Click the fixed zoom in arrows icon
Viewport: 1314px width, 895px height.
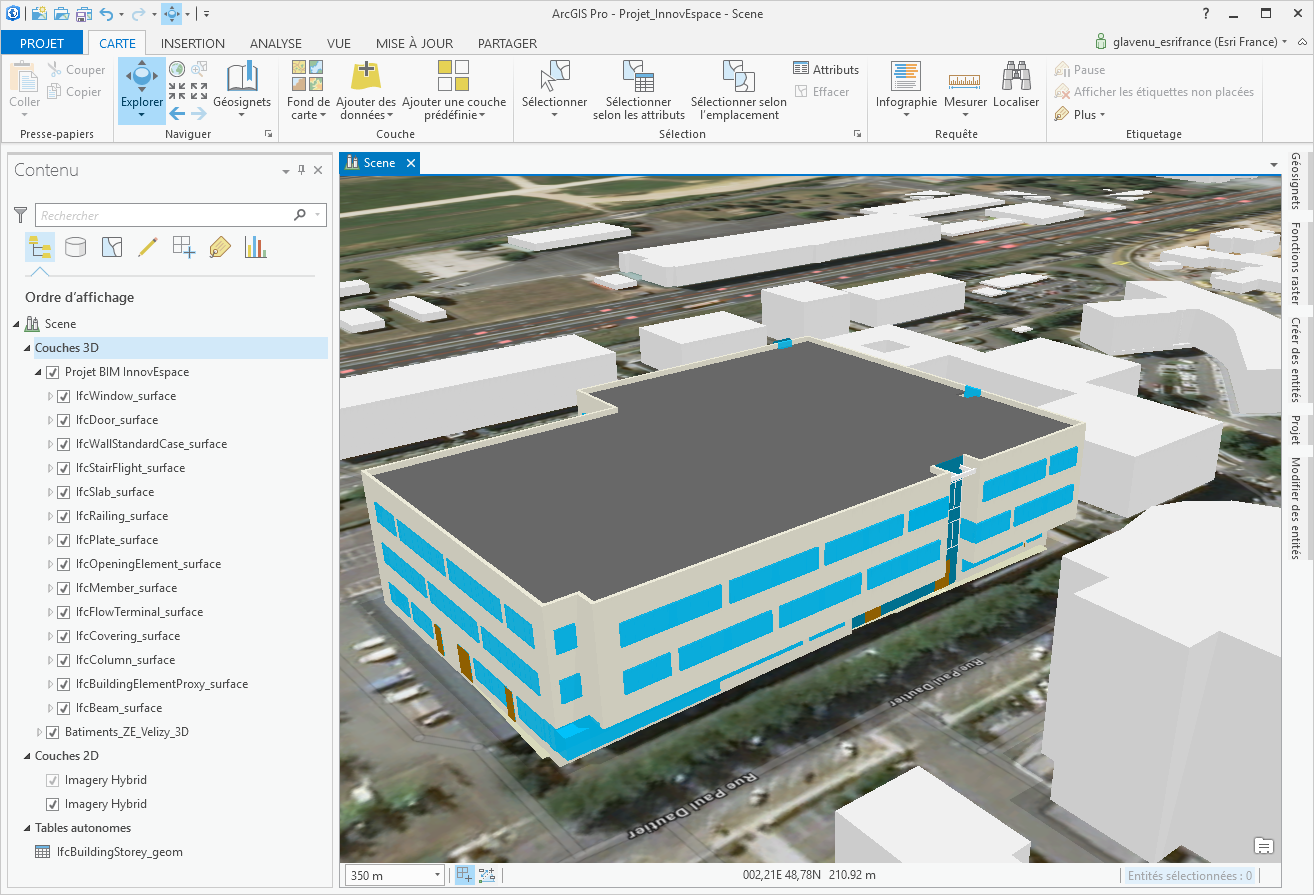tap(177, 91)
